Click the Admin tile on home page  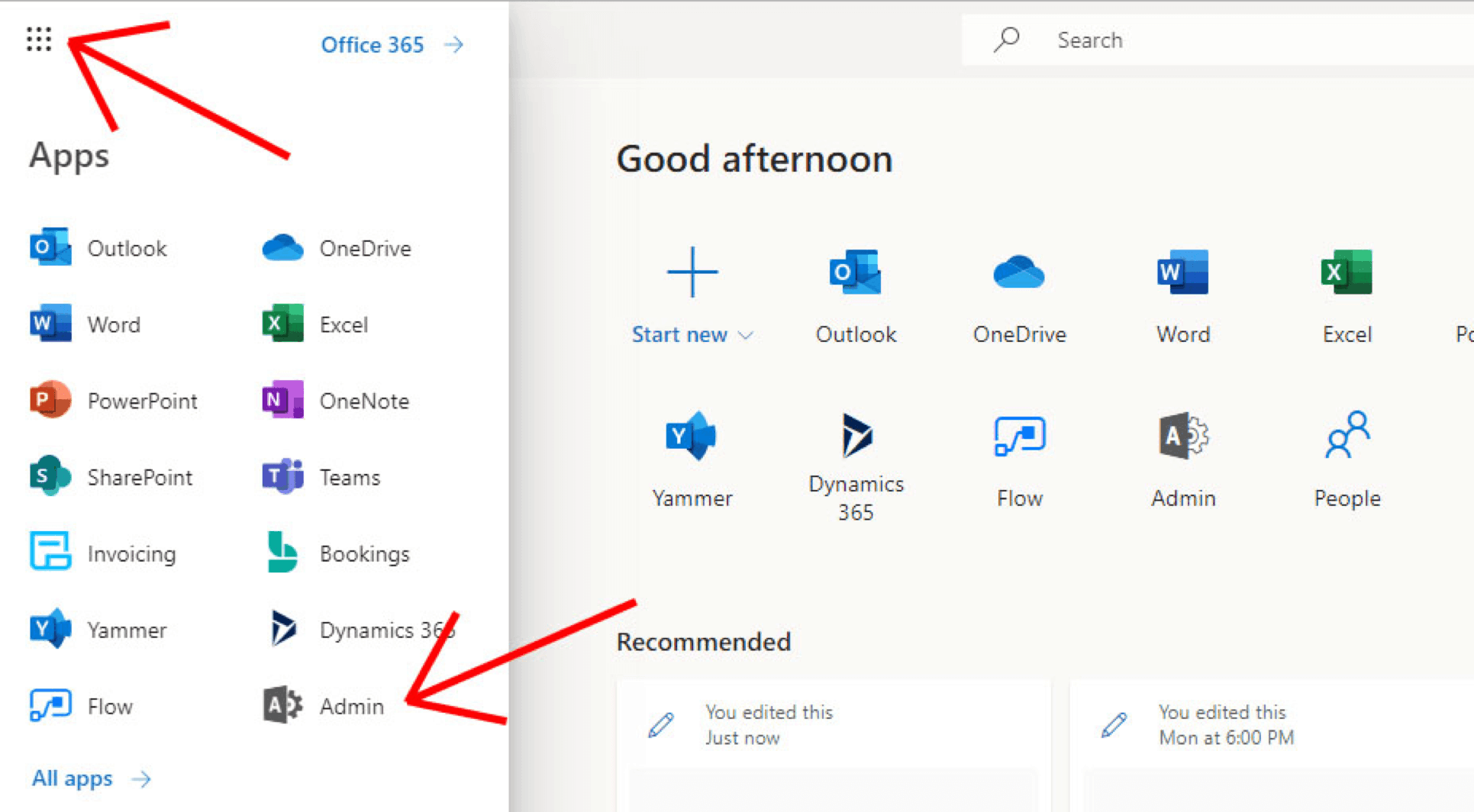tap(1182, 460)
